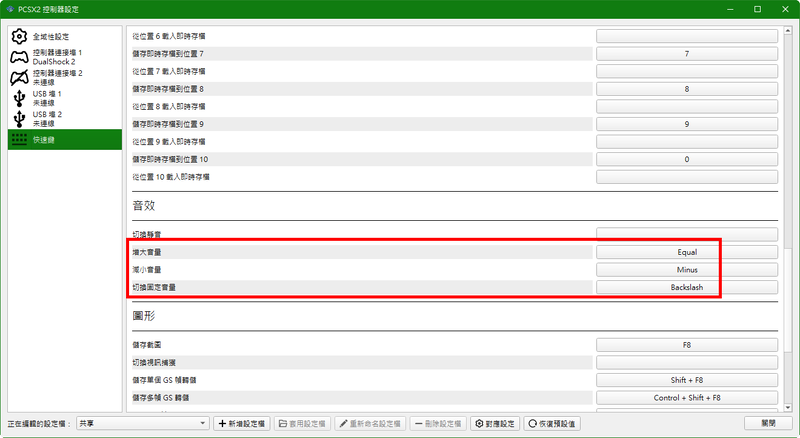This screenshot has height=438, width=800.
Task: Click the 減小音量 label
Action: tap(146, 270)
